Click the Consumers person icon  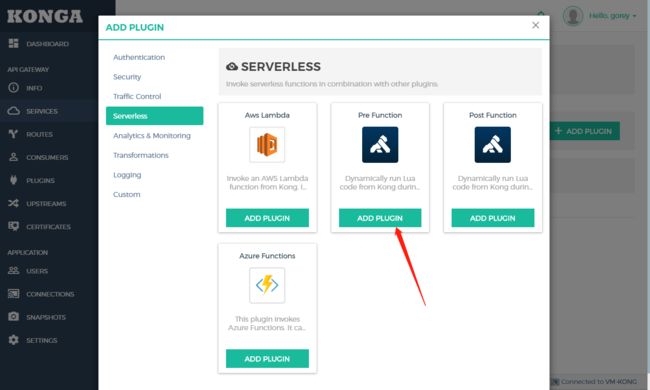[x=14, y=157]
